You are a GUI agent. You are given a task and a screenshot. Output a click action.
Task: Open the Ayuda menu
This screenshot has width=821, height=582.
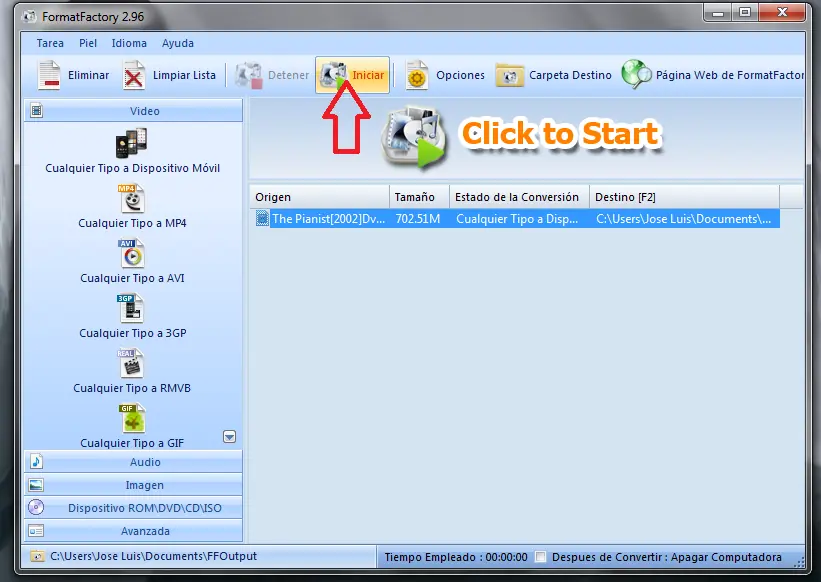click(177, 43)
